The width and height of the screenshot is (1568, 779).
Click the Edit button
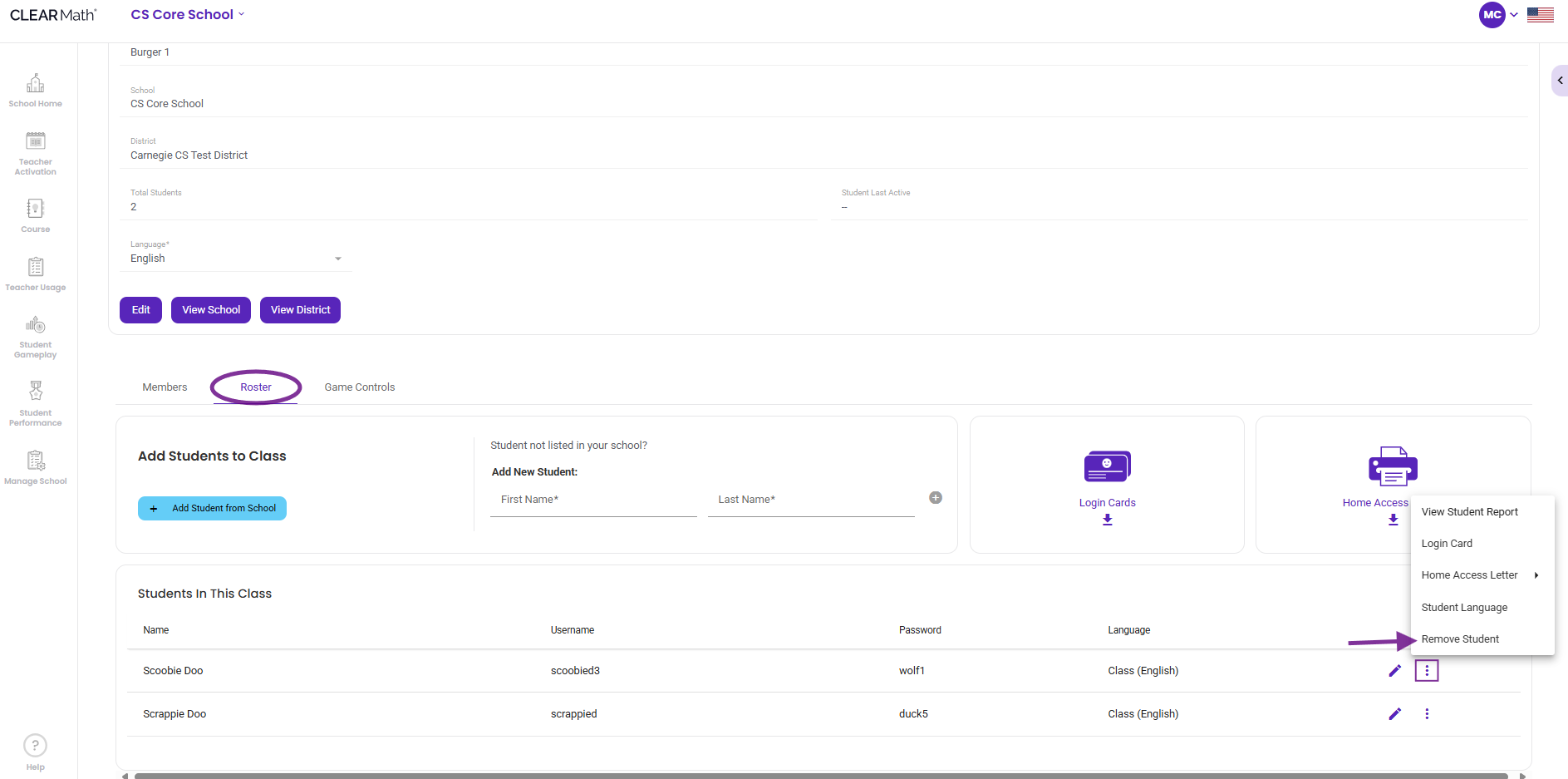click(x=140, y=310)
